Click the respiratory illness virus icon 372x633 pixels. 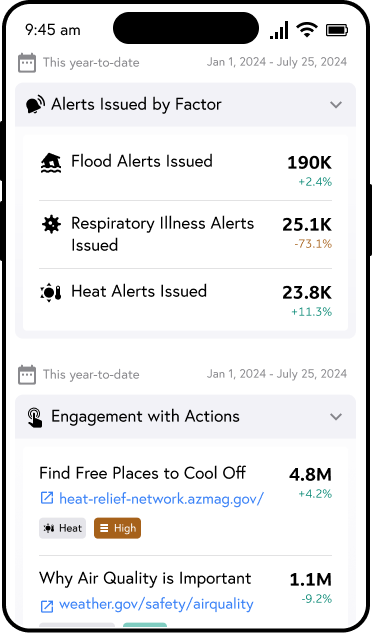[51, 224]
